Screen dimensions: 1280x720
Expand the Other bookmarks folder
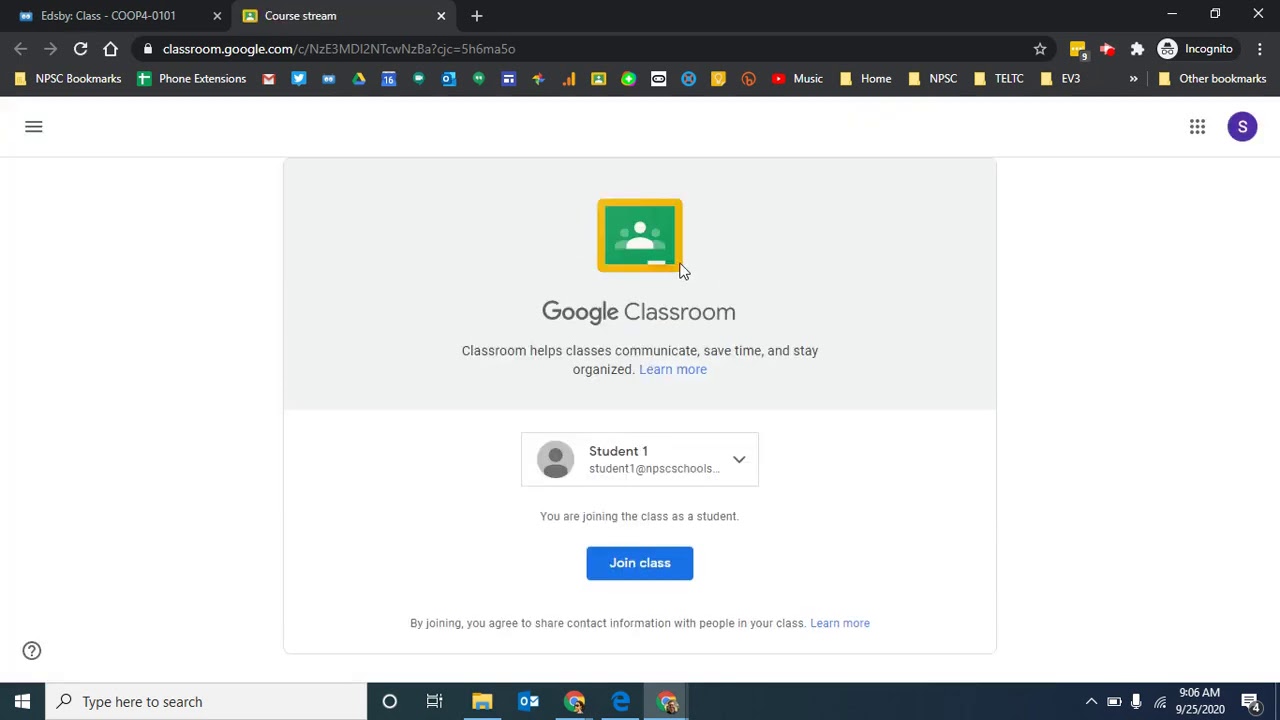tap(1211, 78)
